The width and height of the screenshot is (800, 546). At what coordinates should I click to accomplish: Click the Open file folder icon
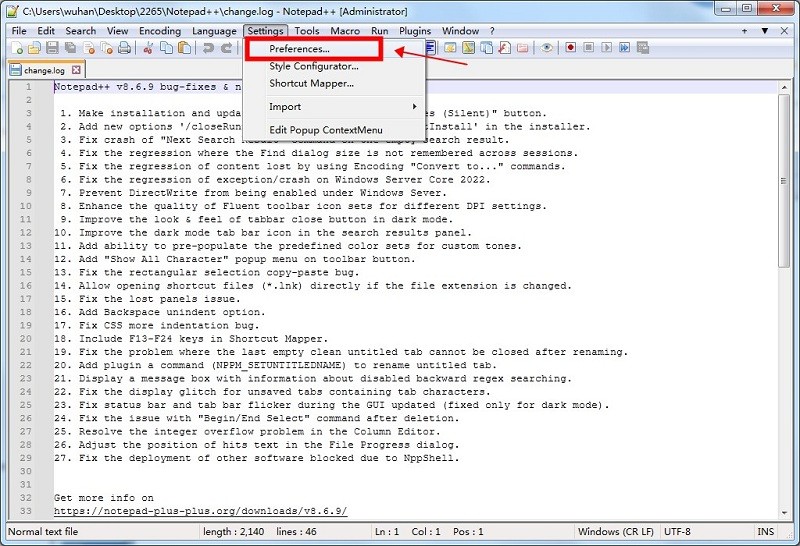point(34,48)
